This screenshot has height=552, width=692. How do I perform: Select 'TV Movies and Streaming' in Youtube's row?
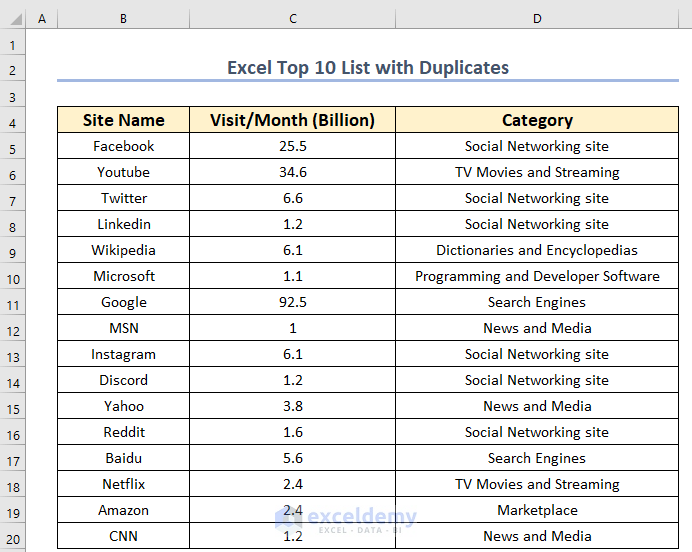point(537,172)
